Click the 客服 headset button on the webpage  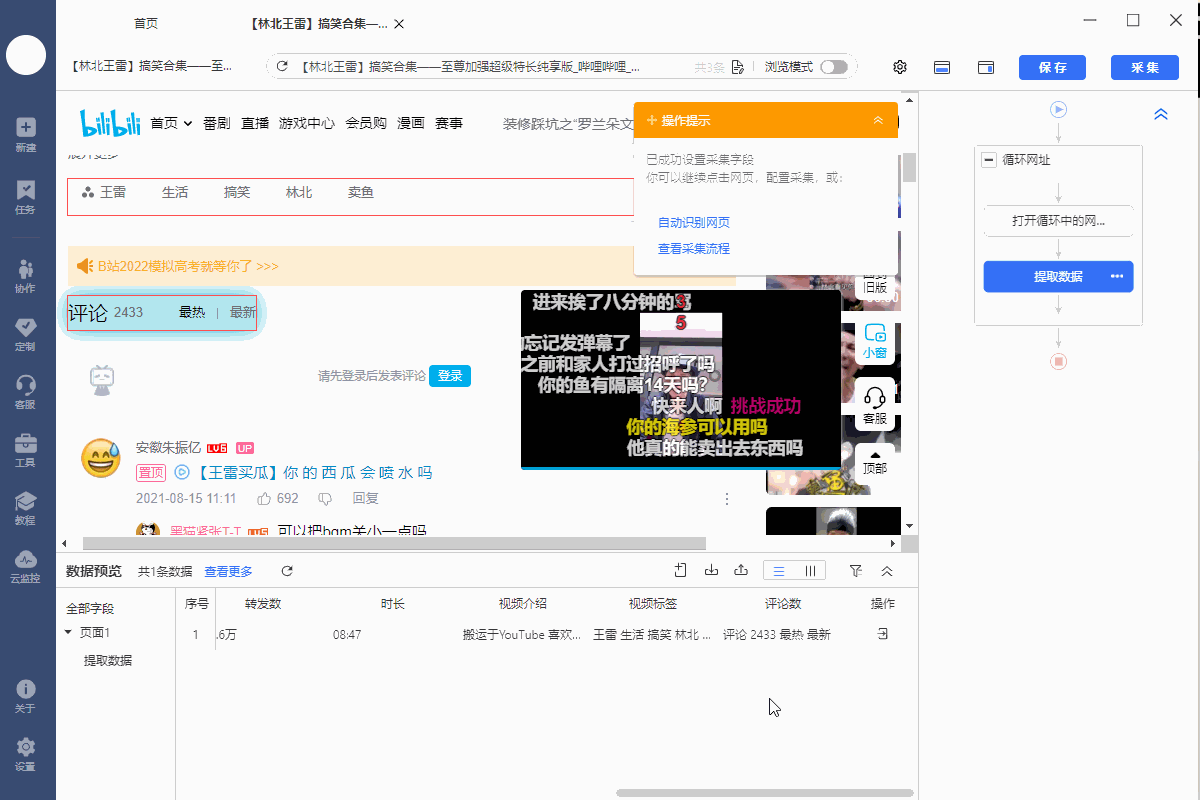pyautogui.click(x=875, y=404)
